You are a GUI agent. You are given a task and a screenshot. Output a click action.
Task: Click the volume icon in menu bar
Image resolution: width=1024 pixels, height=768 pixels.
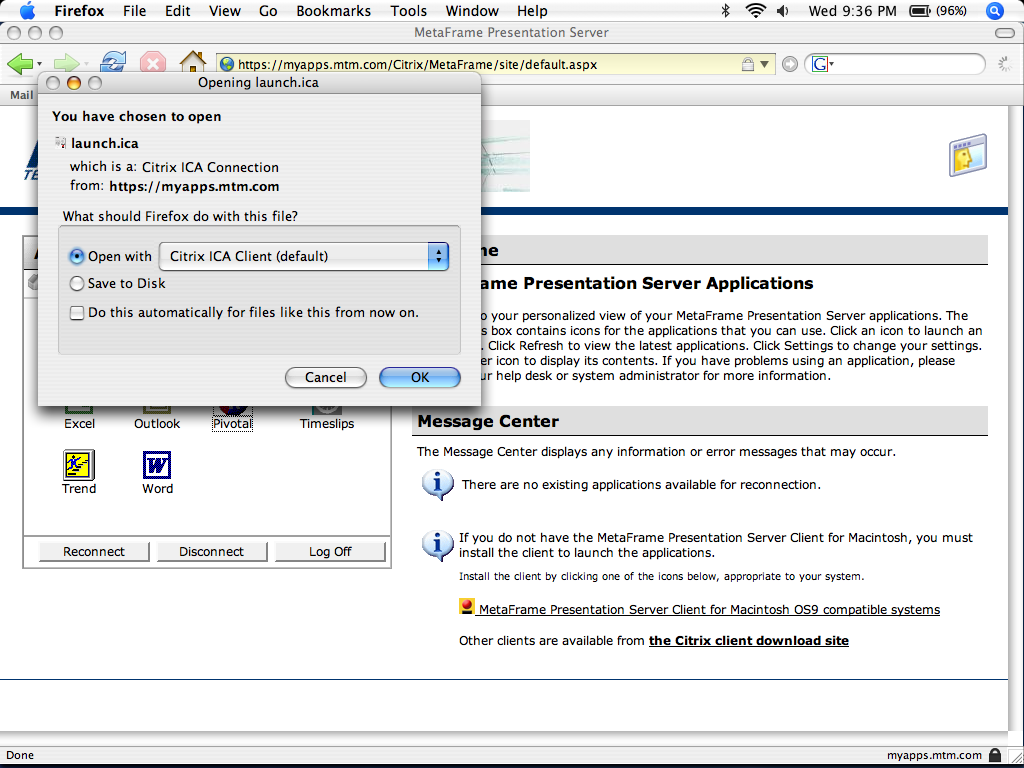pyautogui.click(x=783, y=10)
